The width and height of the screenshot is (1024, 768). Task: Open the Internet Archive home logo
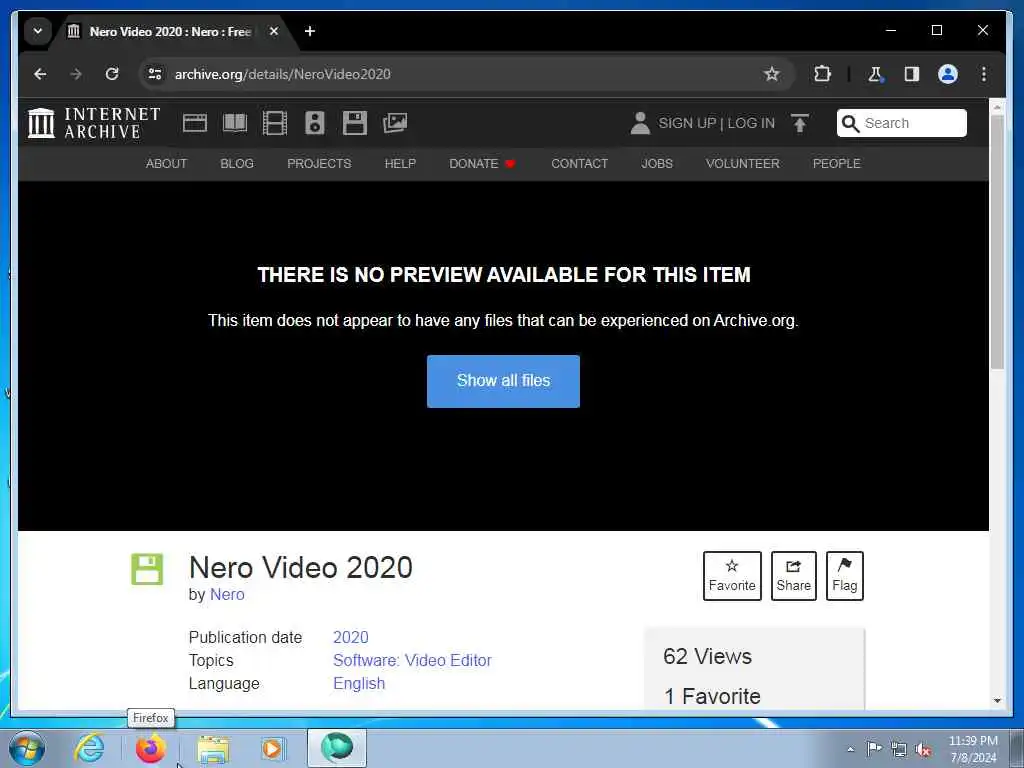(94, 123)
